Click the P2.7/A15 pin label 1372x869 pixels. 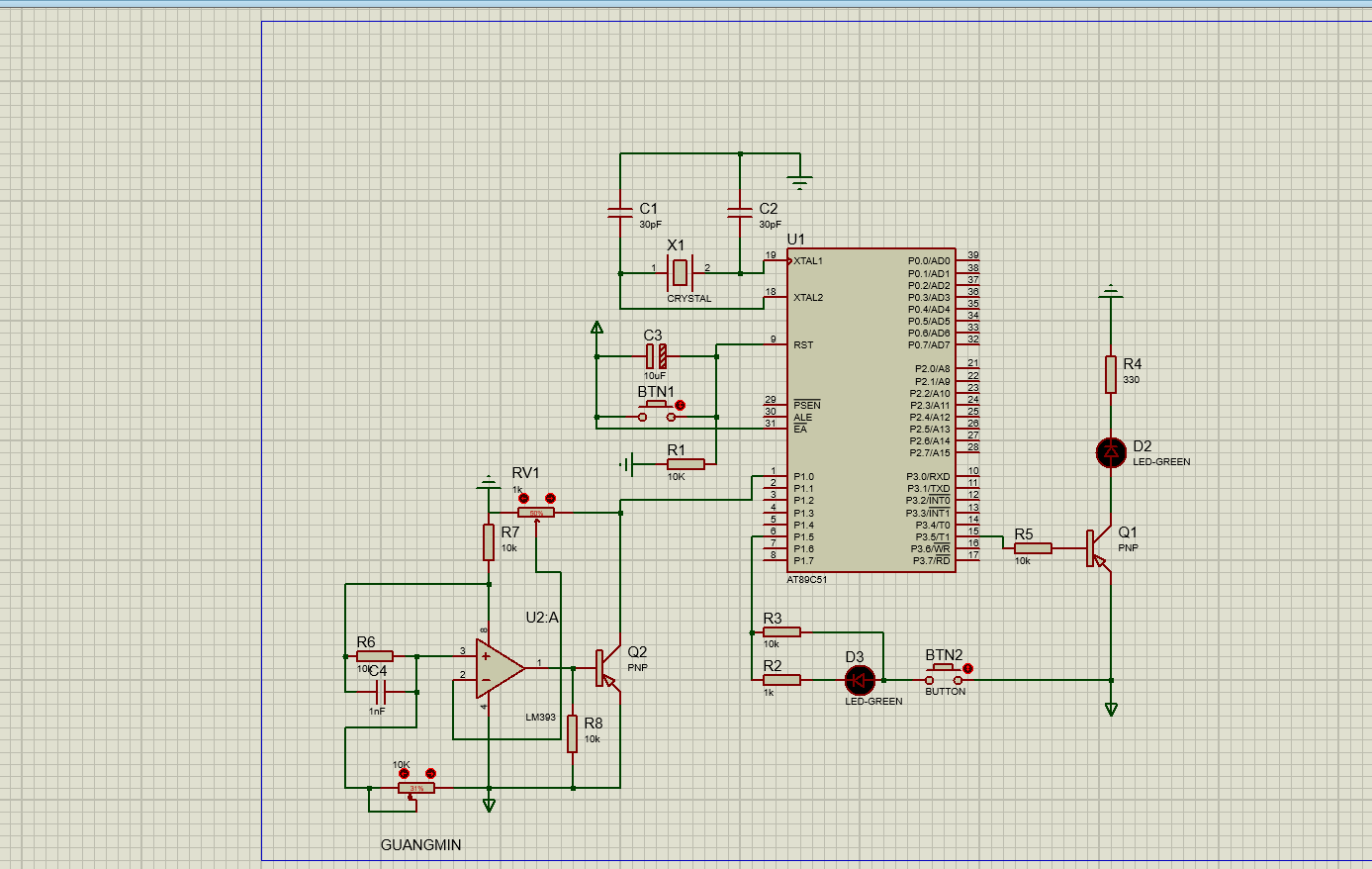pyautogui.click(x=932, y=453)
